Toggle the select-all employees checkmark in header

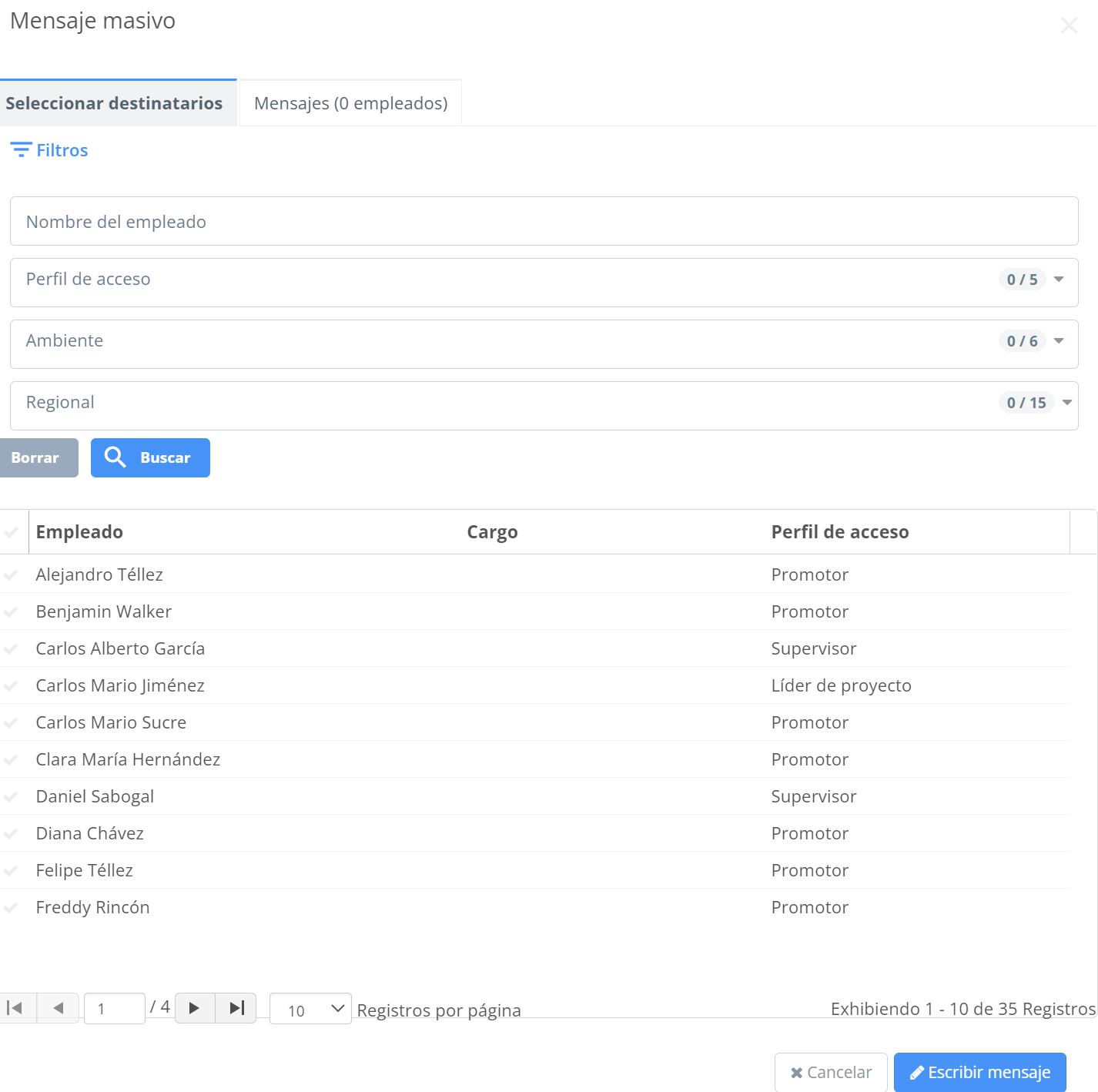(12, 532)
